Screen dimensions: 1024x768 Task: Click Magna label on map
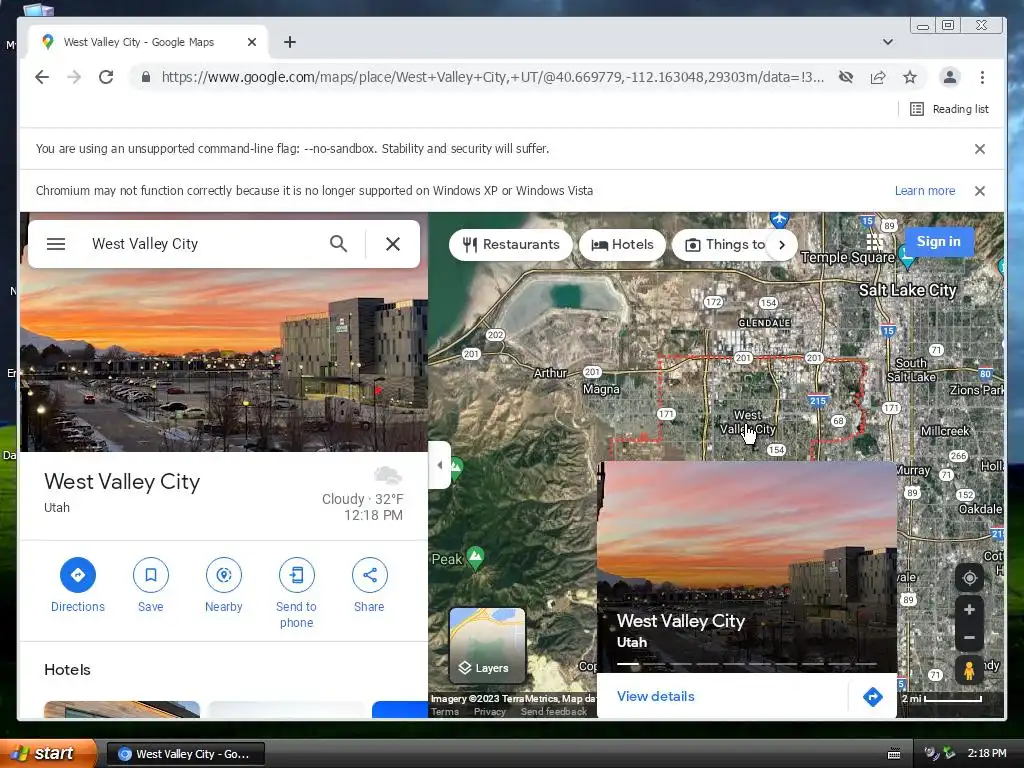[x=601, y=389]
